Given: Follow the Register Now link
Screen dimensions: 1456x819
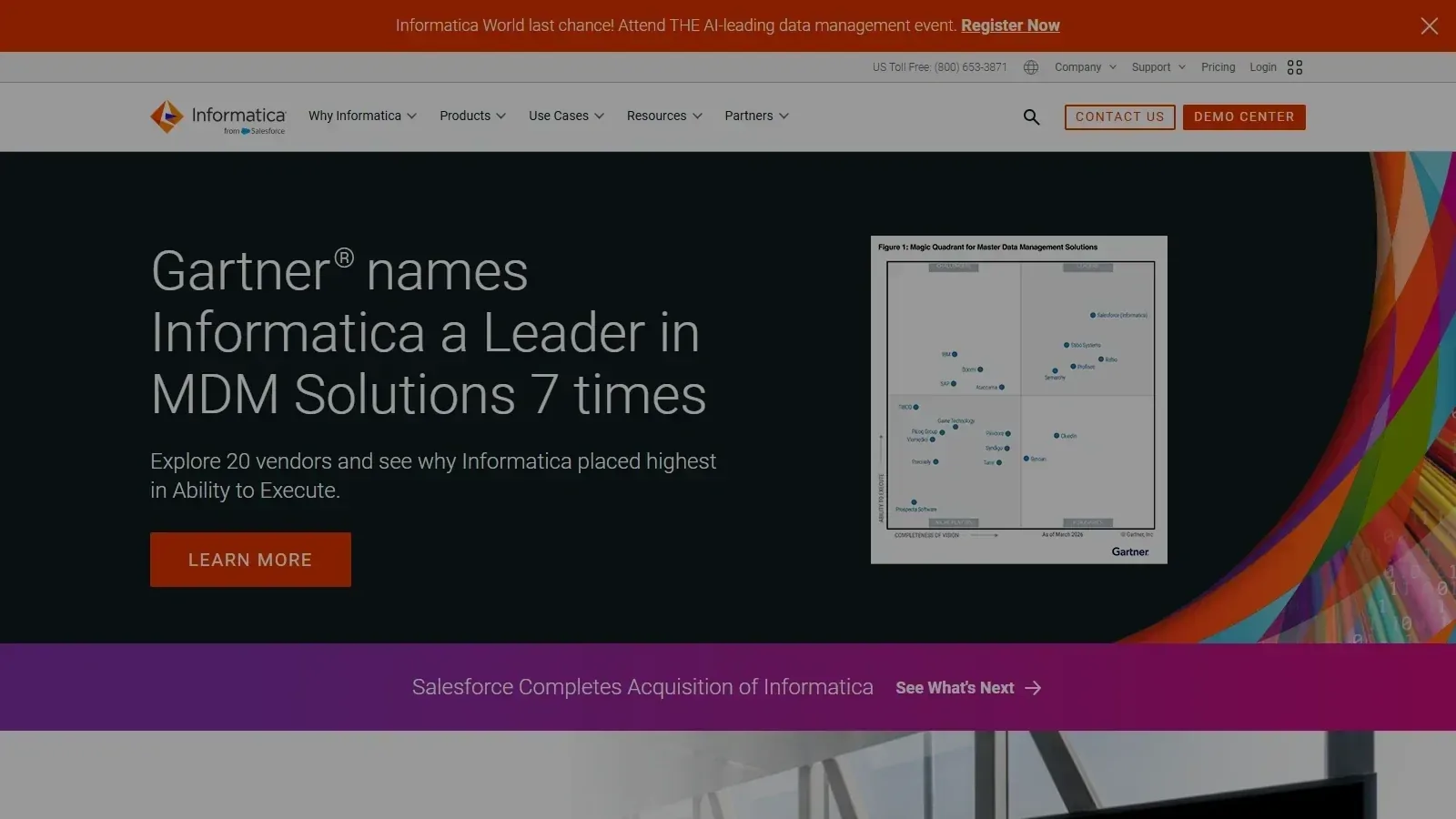Looking at the screenshot, I should tap(1010, 25).
